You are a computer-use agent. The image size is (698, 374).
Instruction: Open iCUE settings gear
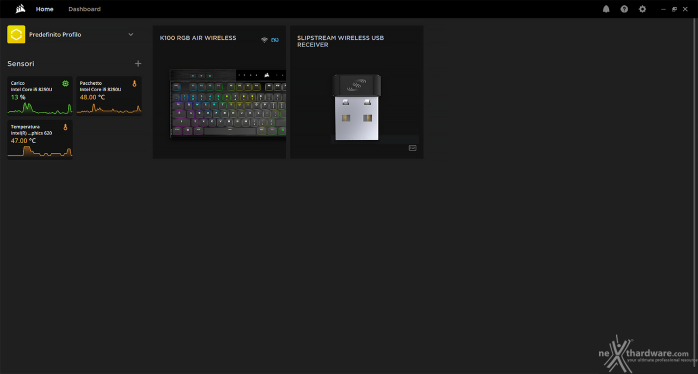tap(642, 9)
